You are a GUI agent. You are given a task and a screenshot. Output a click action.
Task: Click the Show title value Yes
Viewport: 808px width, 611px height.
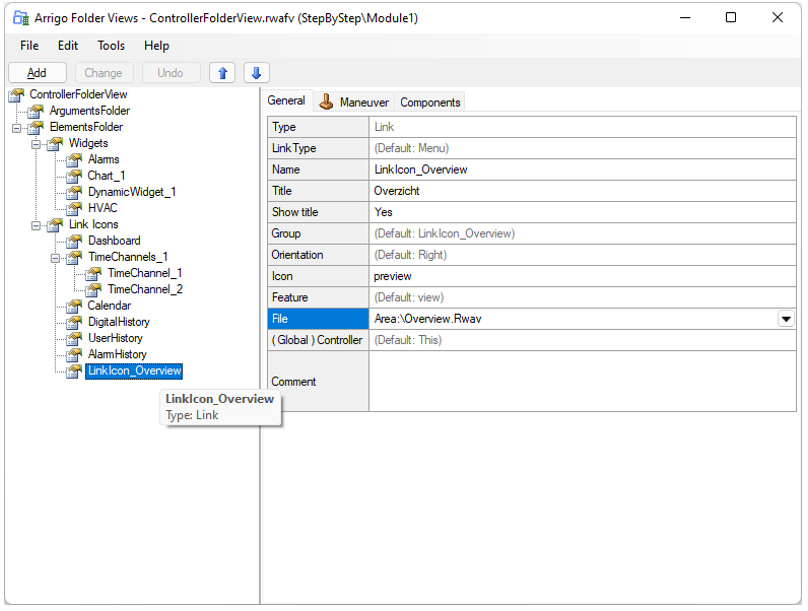click(582, 212)
